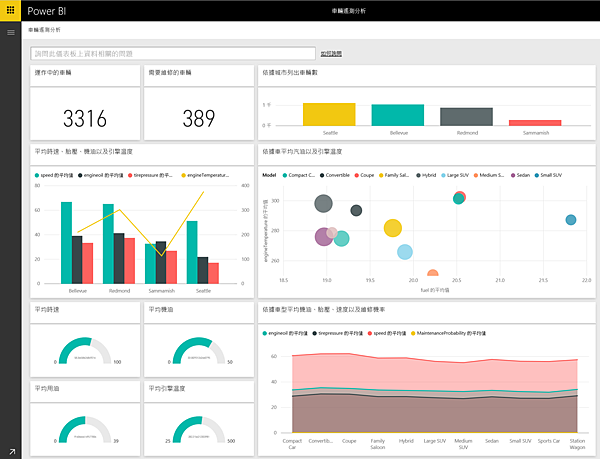Select the orange bubble at chart bottom
Screen dimensions: 600x459
pyautogui.click(x=432, y=273)
